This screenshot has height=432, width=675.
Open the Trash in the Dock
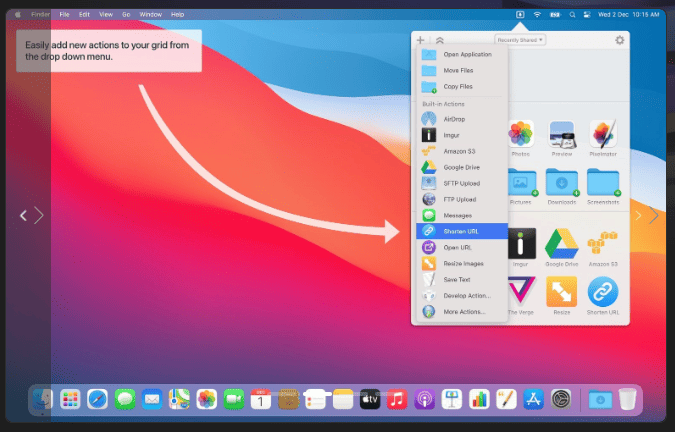(x=628, y=400)
